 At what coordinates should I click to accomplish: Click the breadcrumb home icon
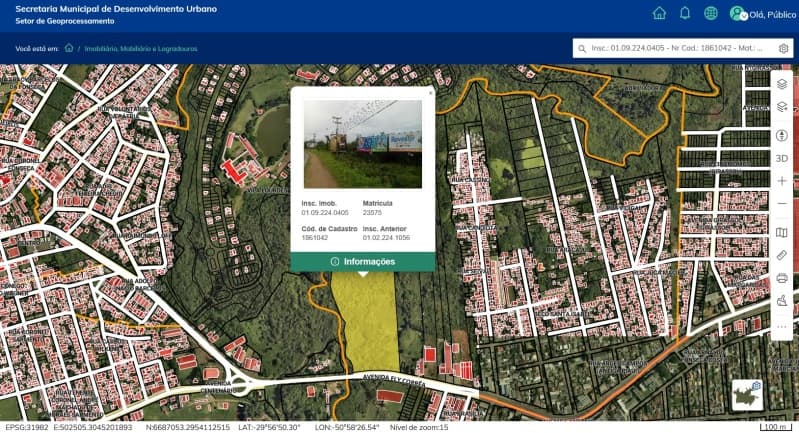pos(69,48)
